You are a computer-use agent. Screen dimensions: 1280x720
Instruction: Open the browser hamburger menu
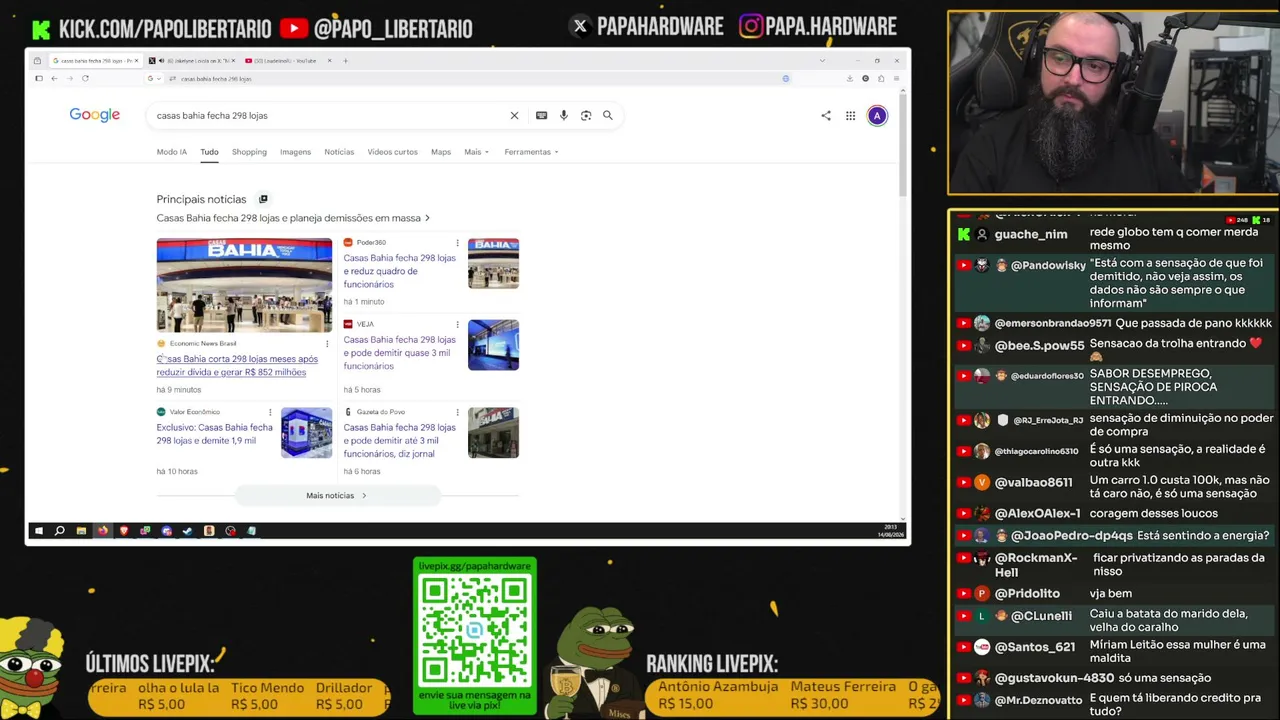896,78
